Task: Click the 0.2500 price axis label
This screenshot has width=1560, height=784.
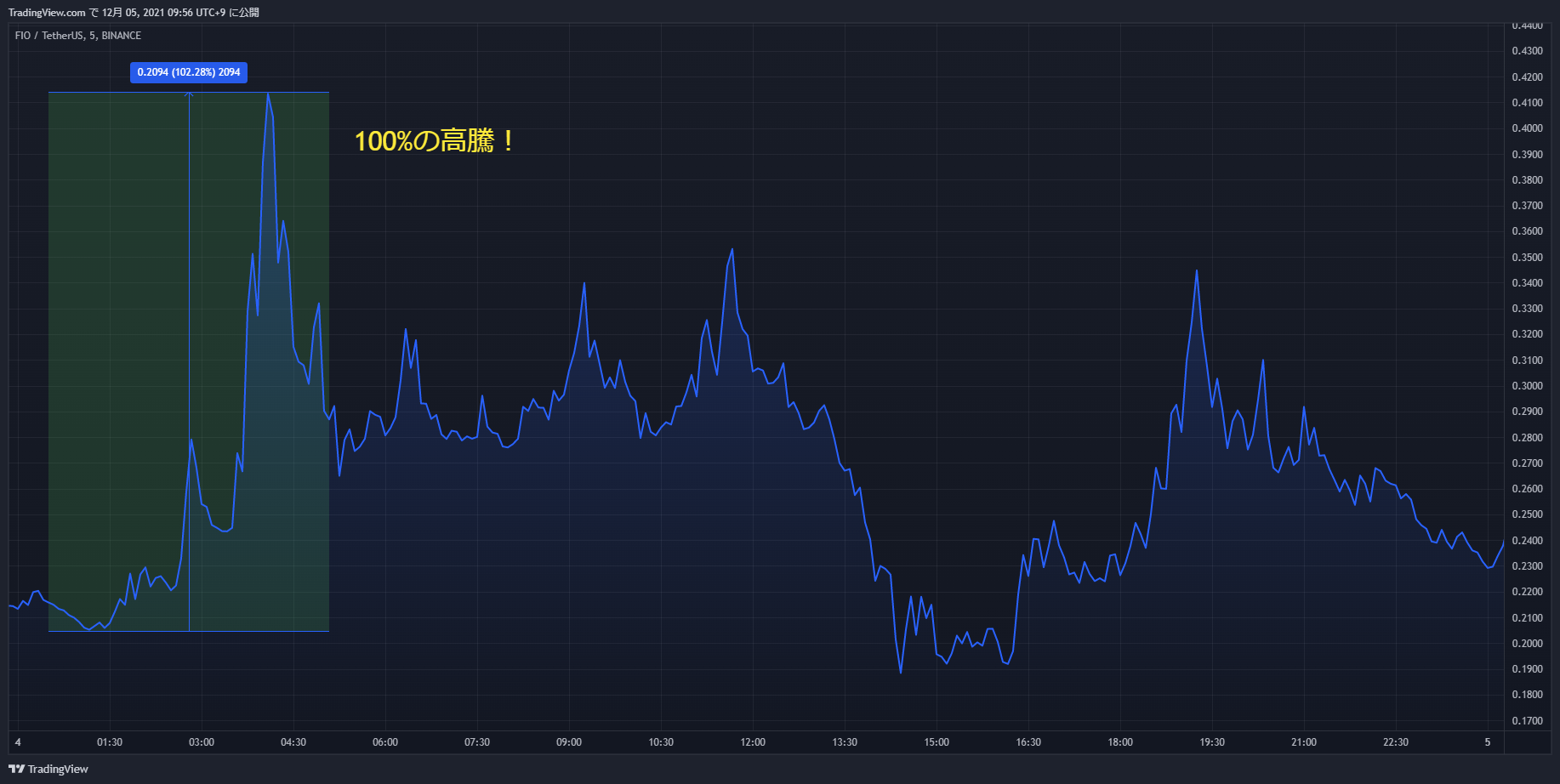Action: click(x=1527, y=514)
